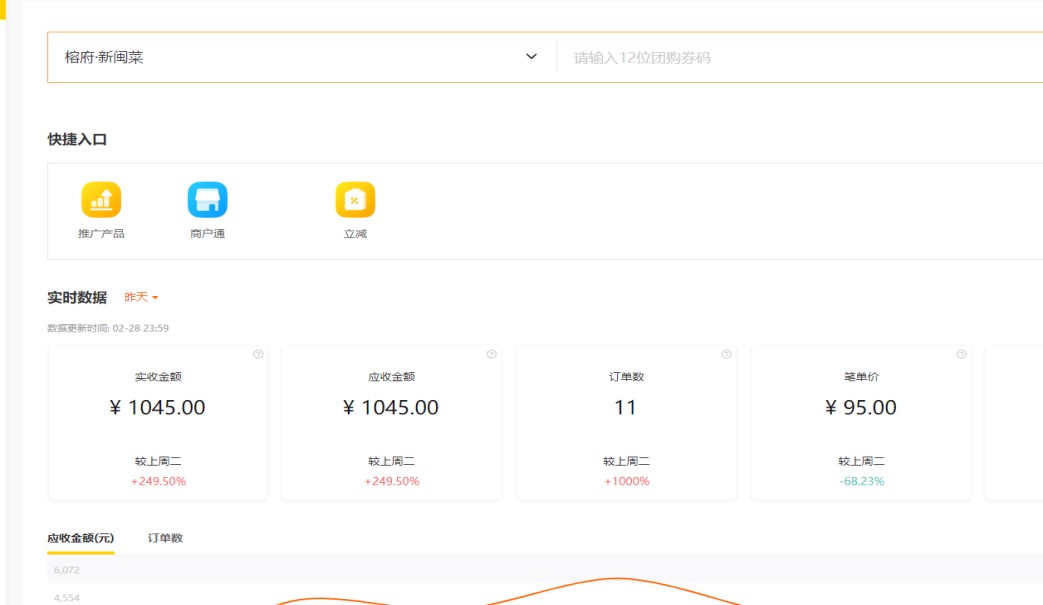Click the -68.23% green change percentage
This screenshot has height=605, width=1043.
click(x=861, y=481)
